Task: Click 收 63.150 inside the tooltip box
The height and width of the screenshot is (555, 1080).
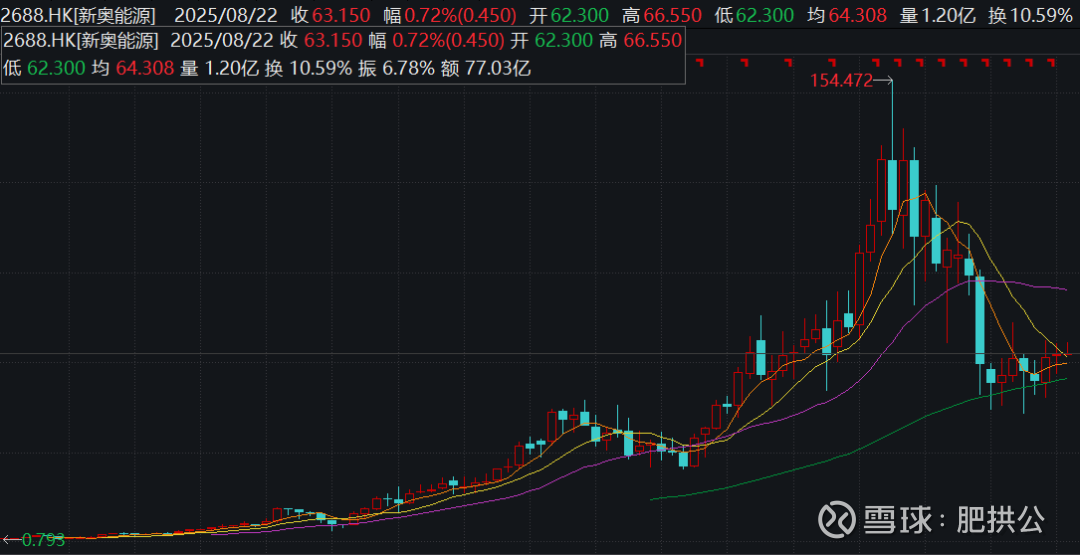Action: (x=322, y=41)
